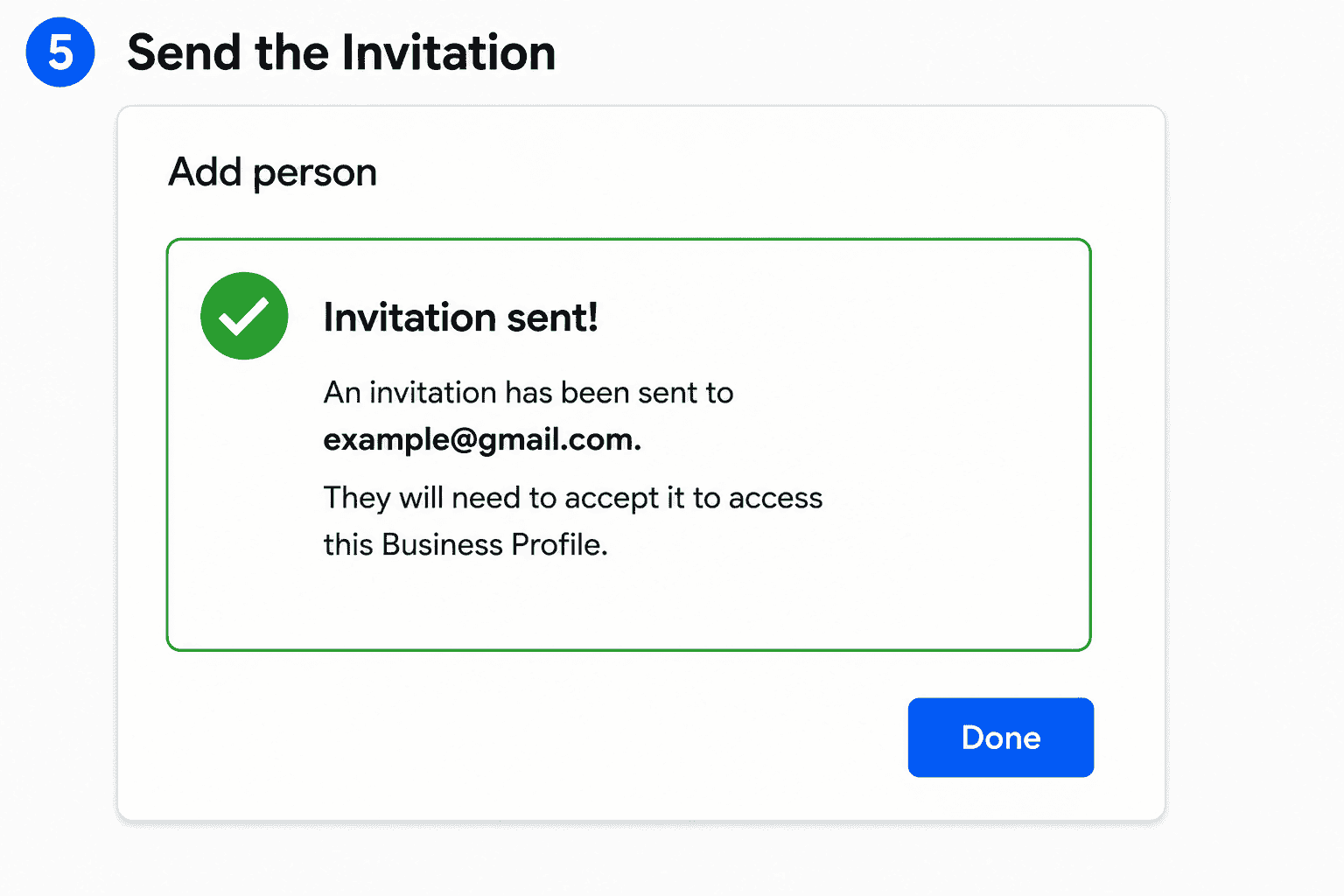Click the "this Business Profile." text line
Screen dimensions: 1344x896
pyautogui.click(x=465, y=544)
